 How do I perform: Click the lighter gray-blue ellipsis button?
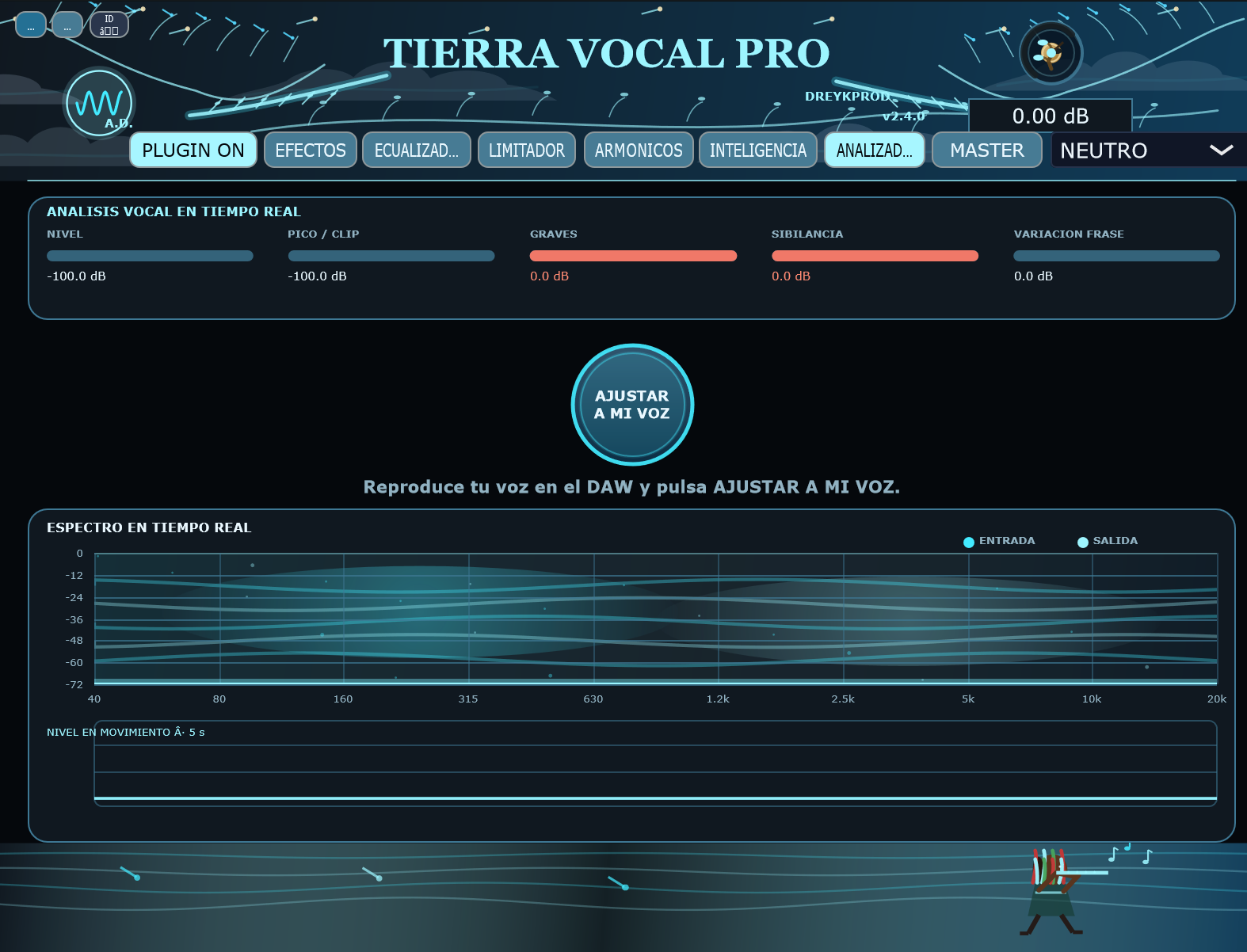coord(67,25)
